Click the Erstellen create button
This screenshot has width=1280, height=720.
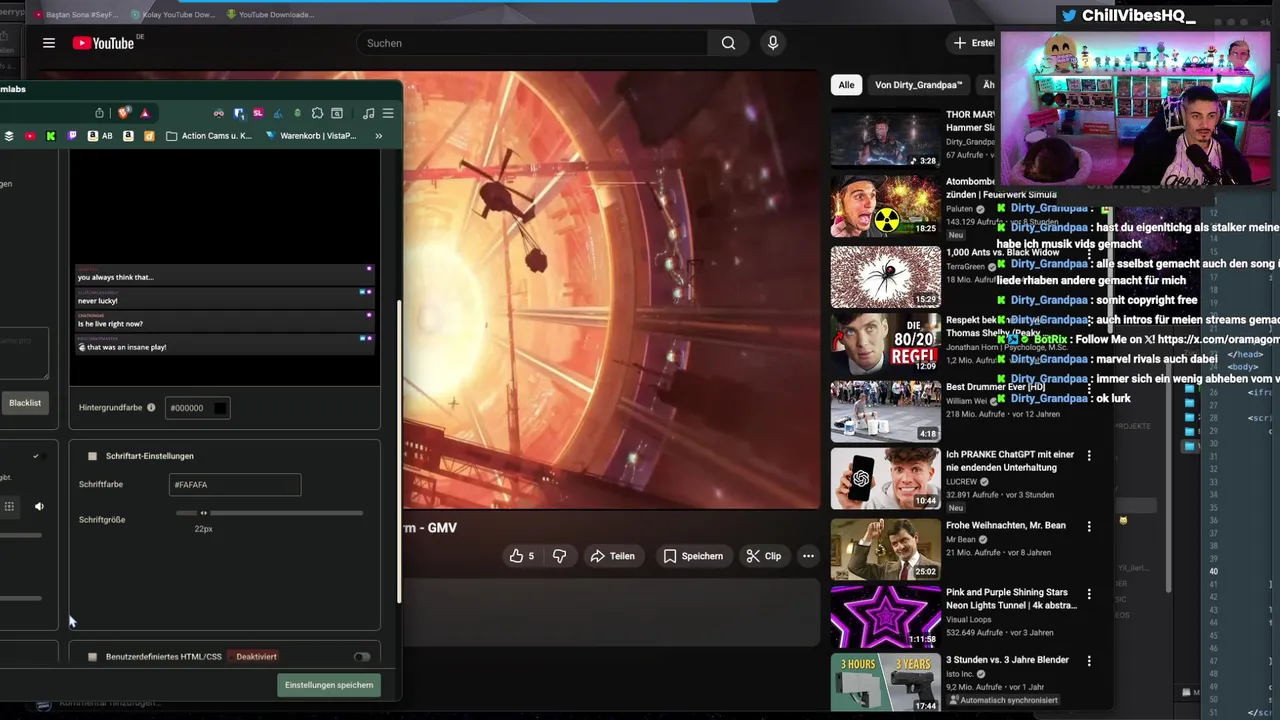point(974,43)
